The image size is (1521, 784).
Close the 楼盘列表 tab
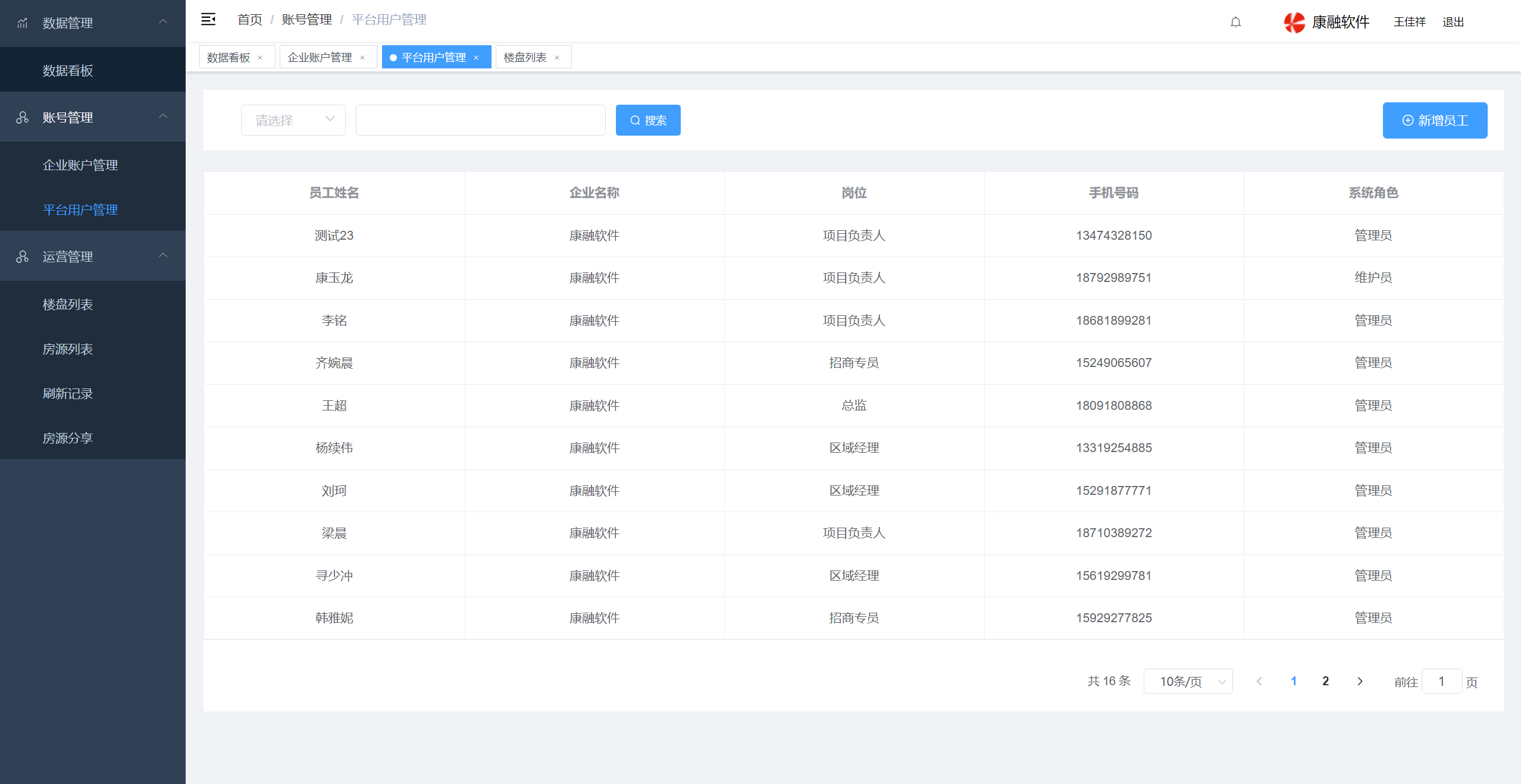point(557,58)
